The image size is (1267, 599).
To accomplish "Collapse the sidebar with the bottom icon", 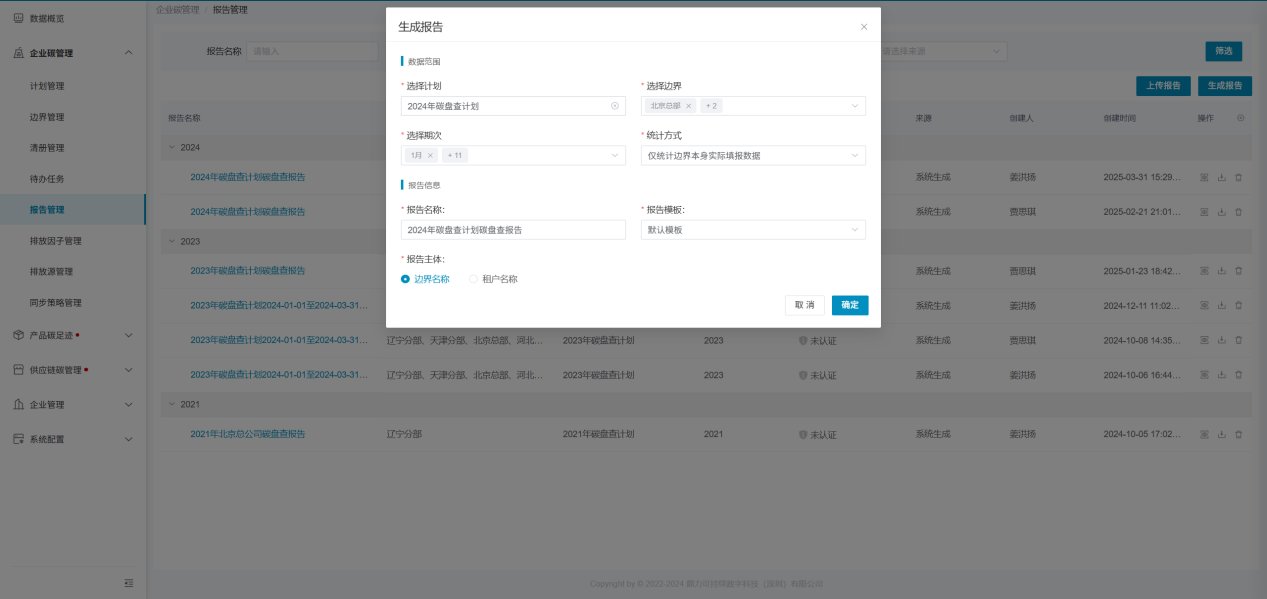I will coord(128,583).
